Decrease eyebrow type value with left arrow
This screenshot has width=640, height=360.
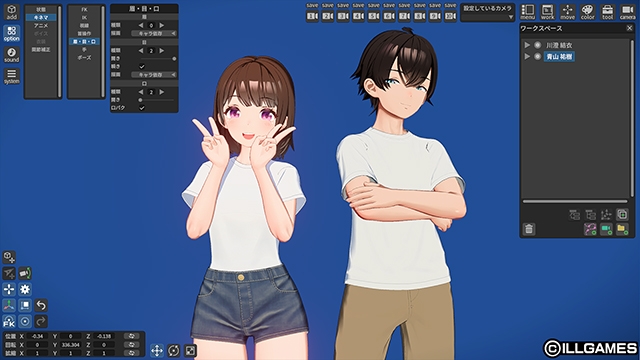[141, 25]
